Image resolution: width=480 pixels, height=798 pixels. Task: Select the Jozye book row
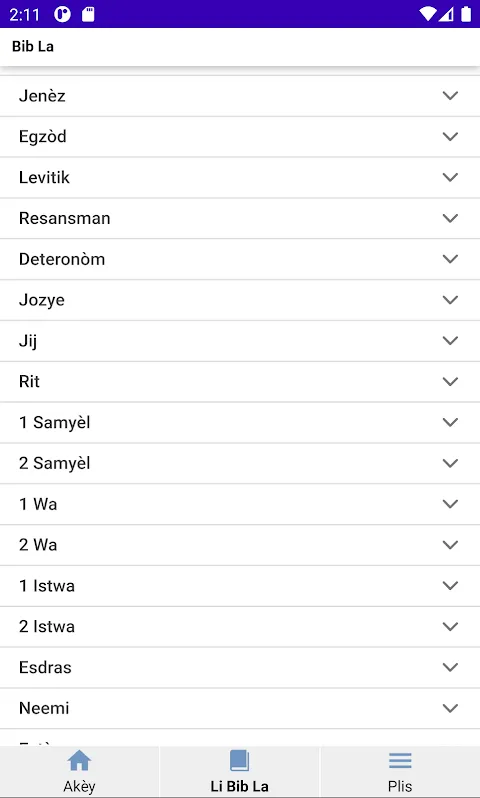coord(240,300)
